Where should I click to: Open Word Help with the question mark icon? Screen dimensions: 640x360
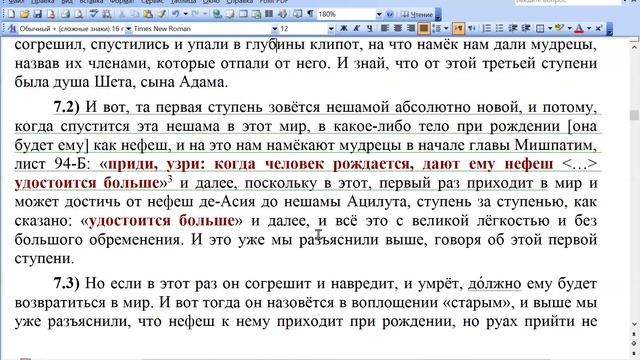coord(390,14)
